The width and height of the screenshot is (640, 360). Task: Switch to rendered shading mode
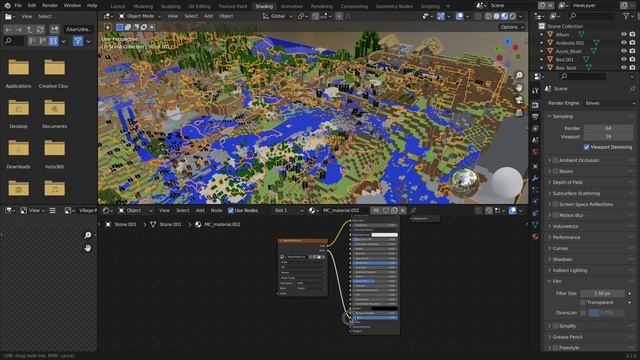(513, 16)
